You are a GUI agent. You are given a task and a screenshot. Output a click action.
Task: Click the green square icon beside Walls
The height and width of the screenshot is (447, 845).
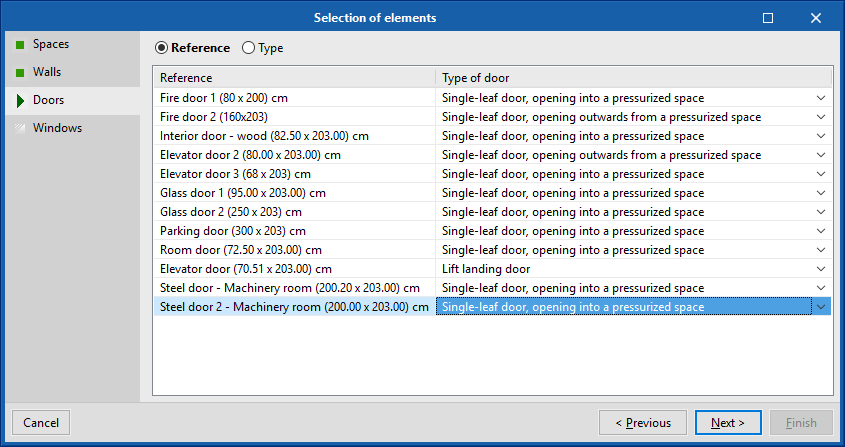tap(20, 72)
